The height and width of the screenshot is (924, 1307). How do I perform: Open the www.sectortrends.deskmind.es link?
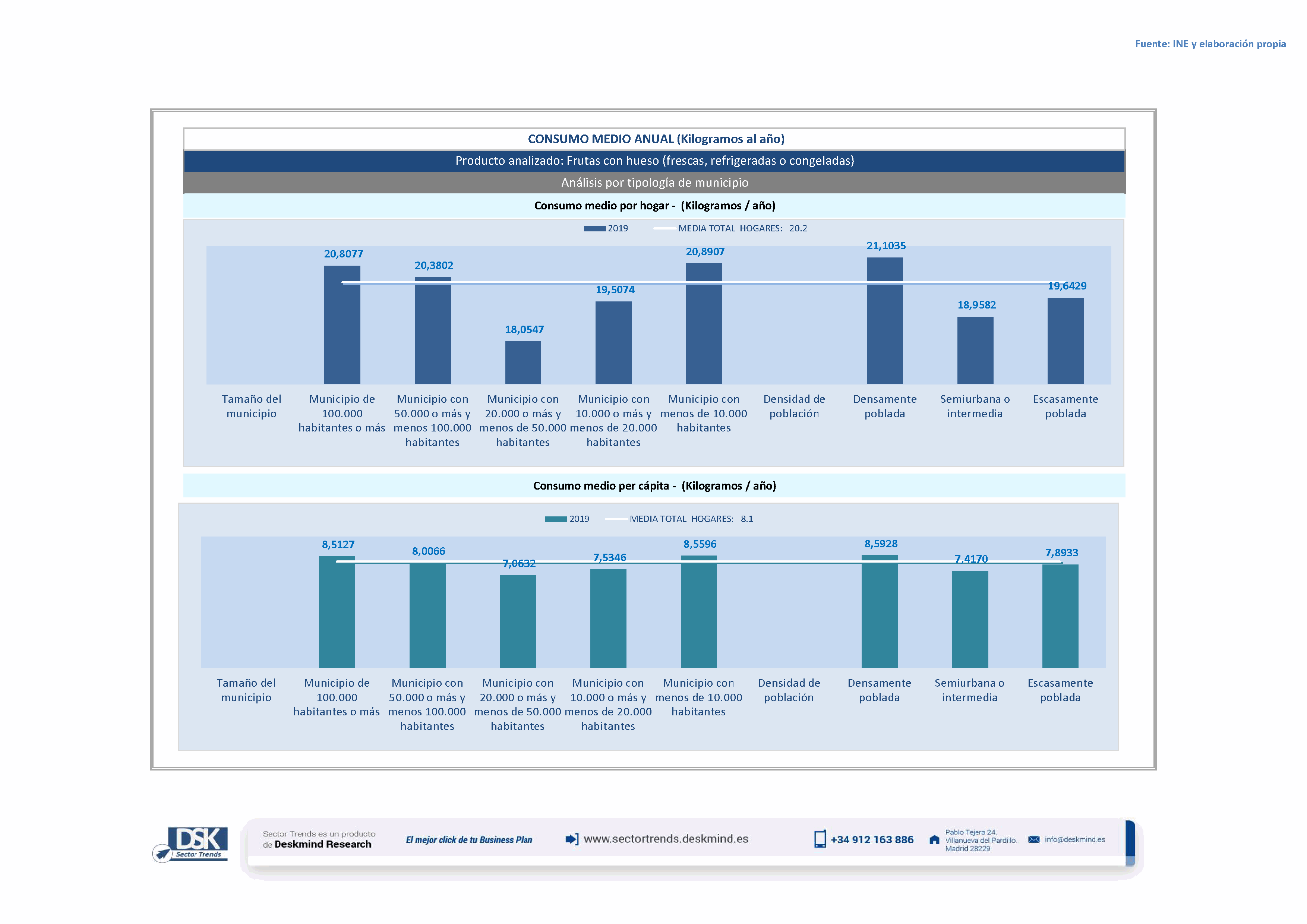click(666, 839)
